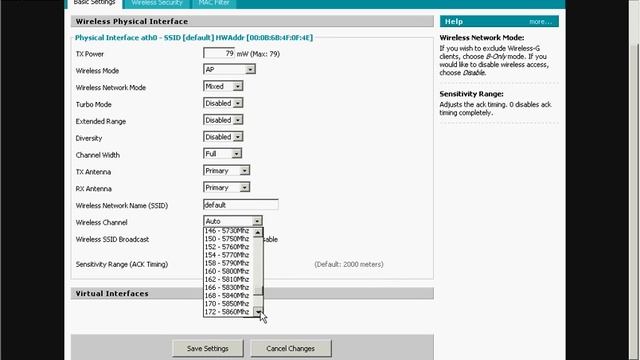
Task: Open the MAC Filter tab
Action: coord(214,3)
